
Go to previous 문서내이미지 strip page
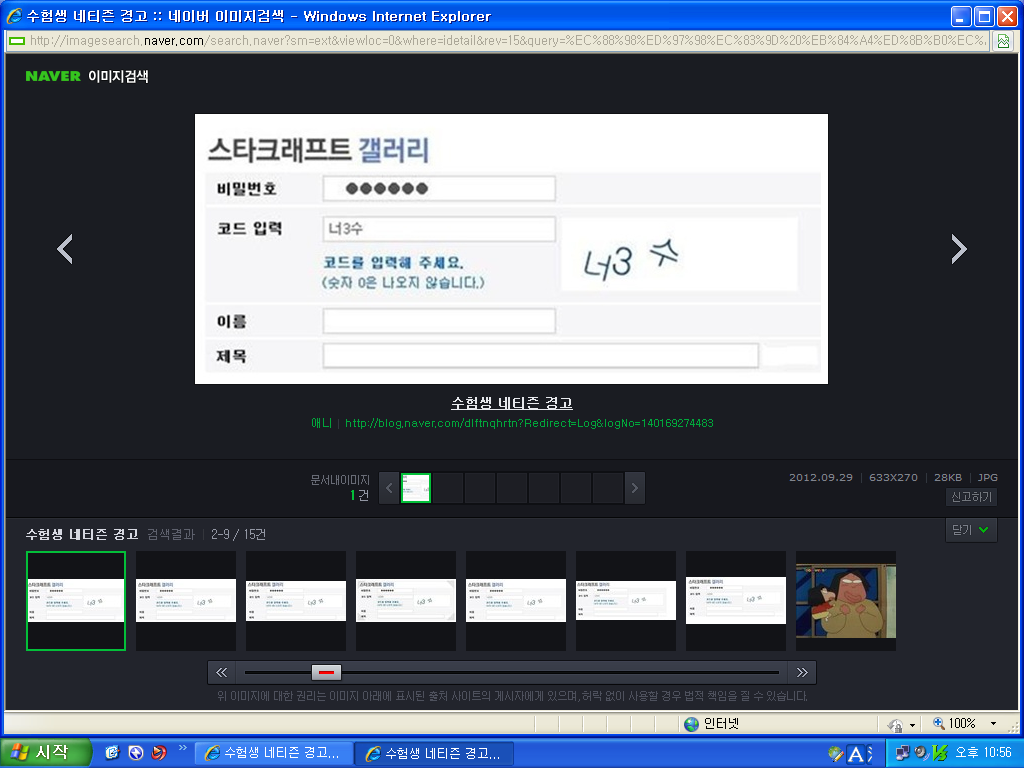(x=389, y=488)
